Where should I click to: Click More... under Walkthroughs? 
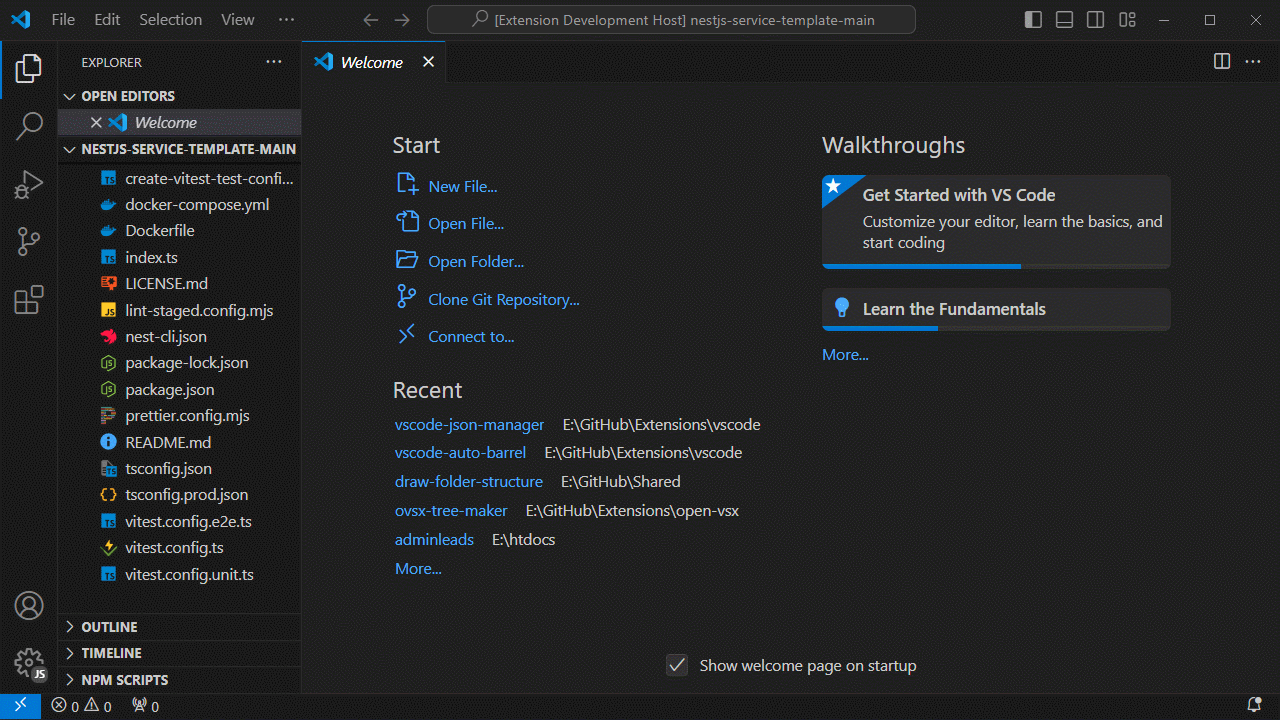click(x=845, y=354)
